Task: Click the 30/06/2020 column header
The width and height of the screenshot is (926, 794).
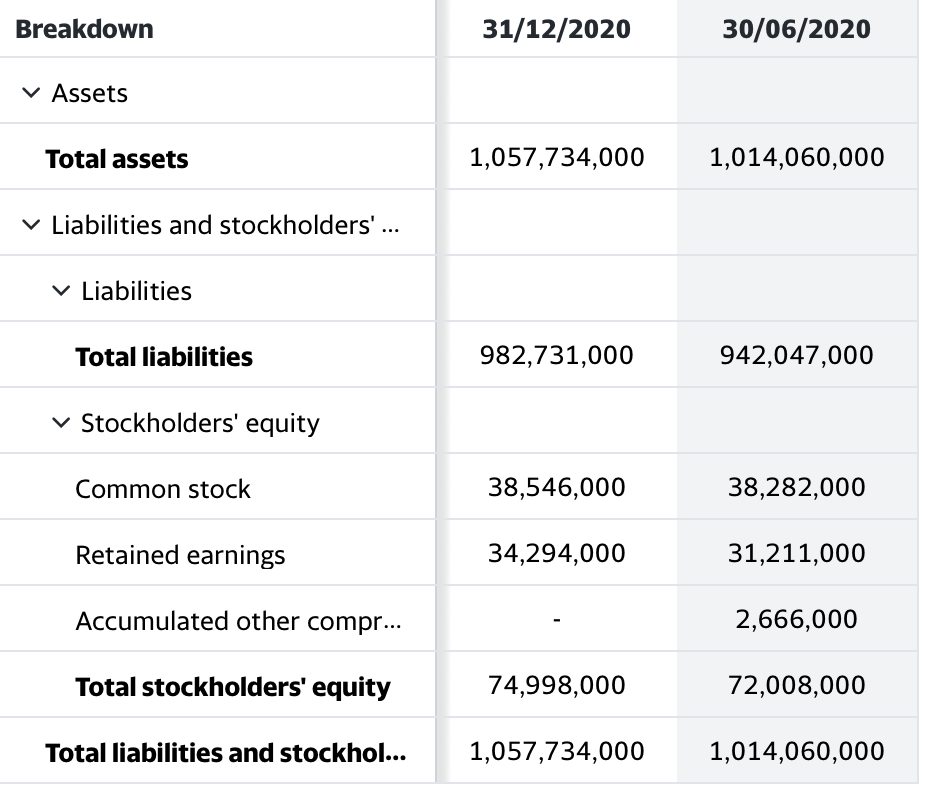Action: point(796,29)
